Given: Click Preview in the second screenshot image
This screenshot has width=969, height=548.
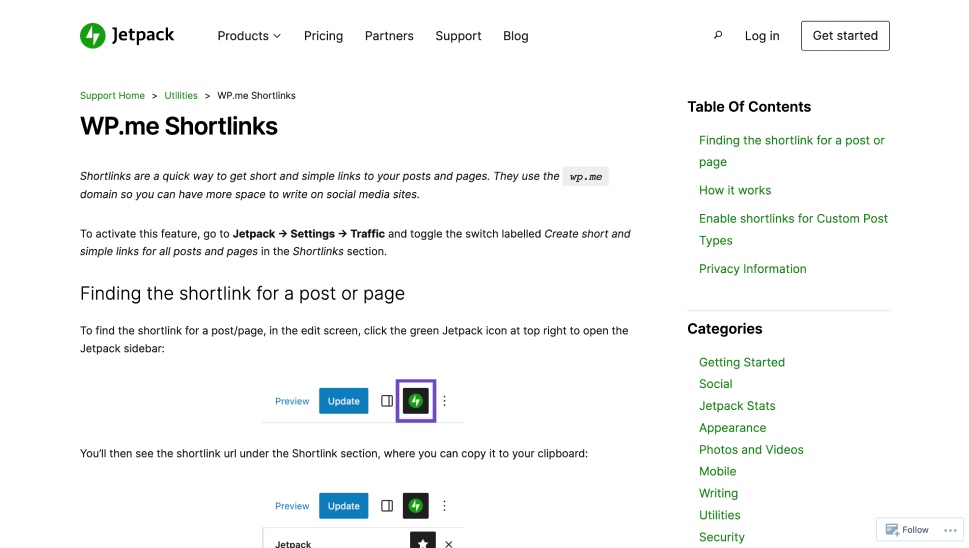Looking at the screenshot, I should tap(292, 506).
